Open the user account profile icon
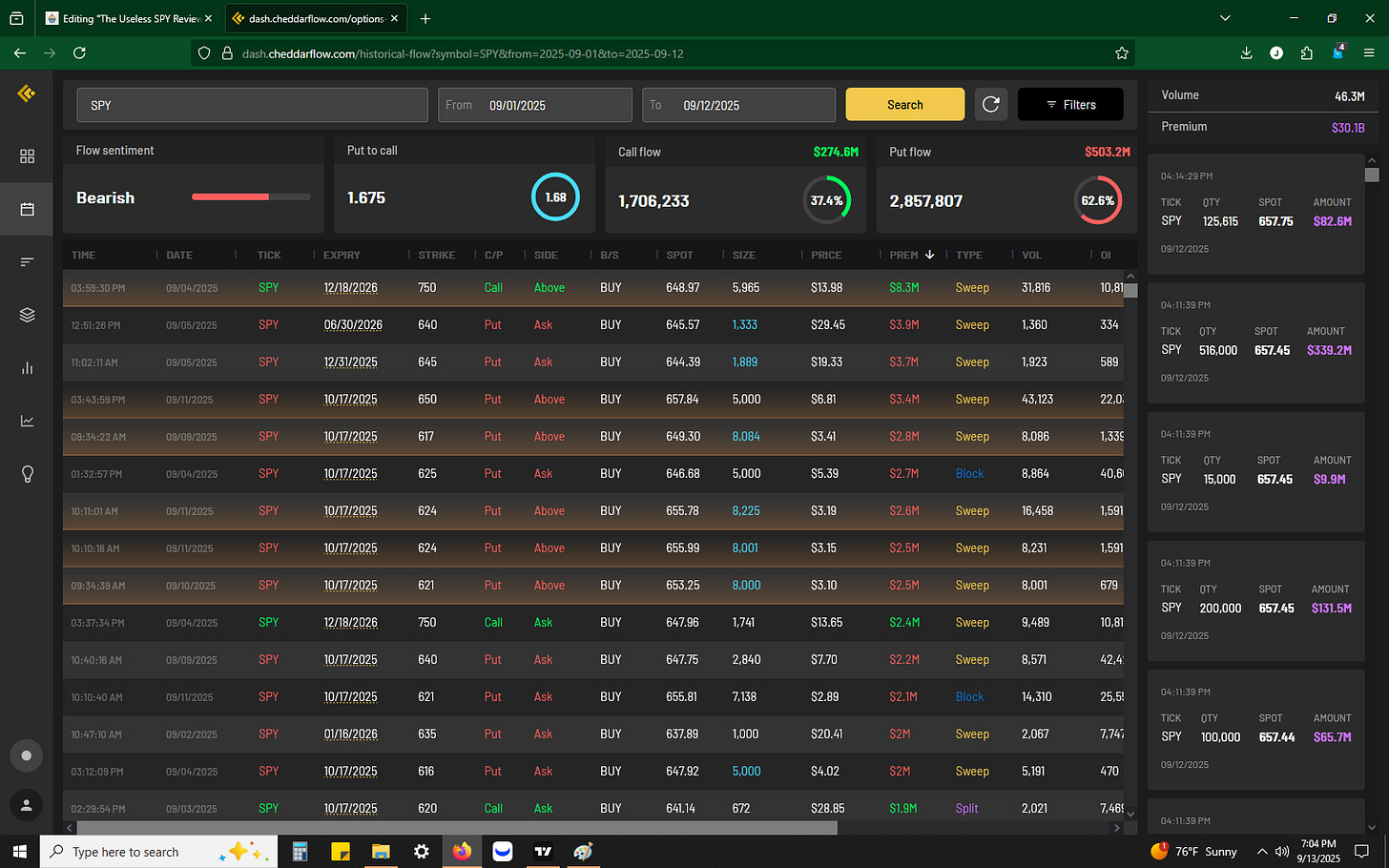This screenshot has height=868, width=1389. tap(27, 805)
